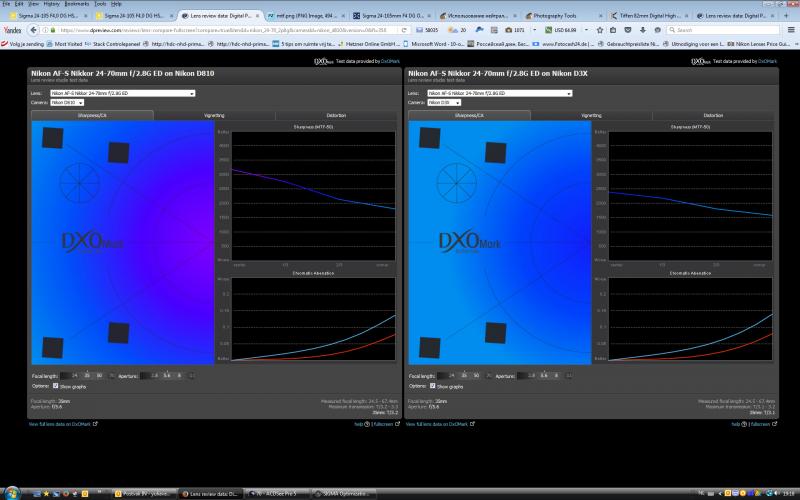Show bookmarks list icon in toolbar

(x=613, y=30)
